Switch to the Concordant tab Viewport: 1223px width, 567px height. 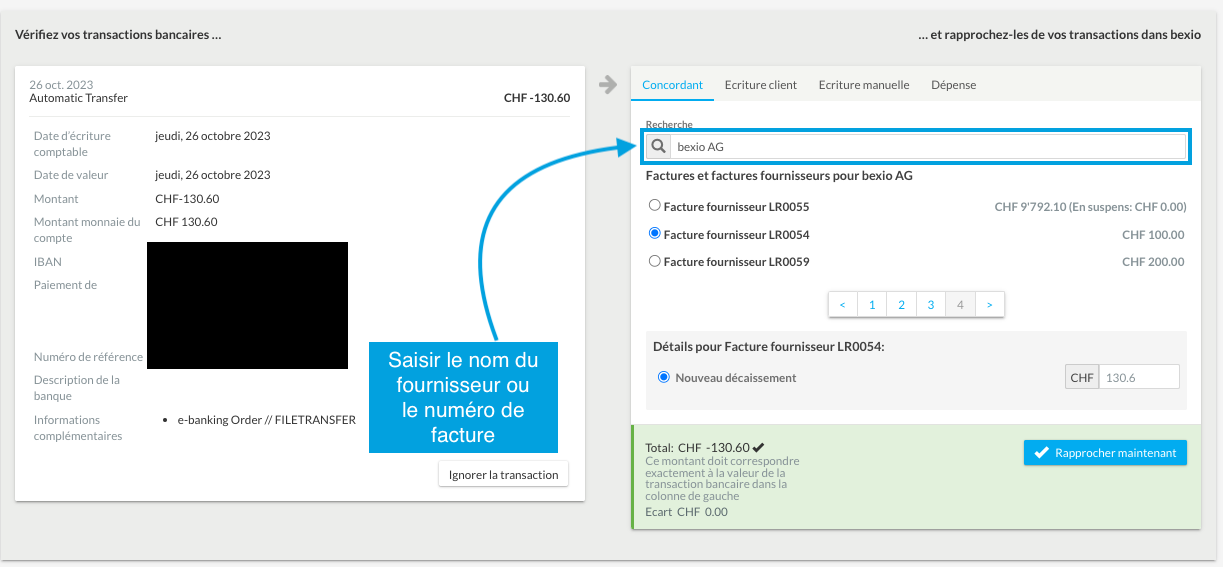point(672,85)
